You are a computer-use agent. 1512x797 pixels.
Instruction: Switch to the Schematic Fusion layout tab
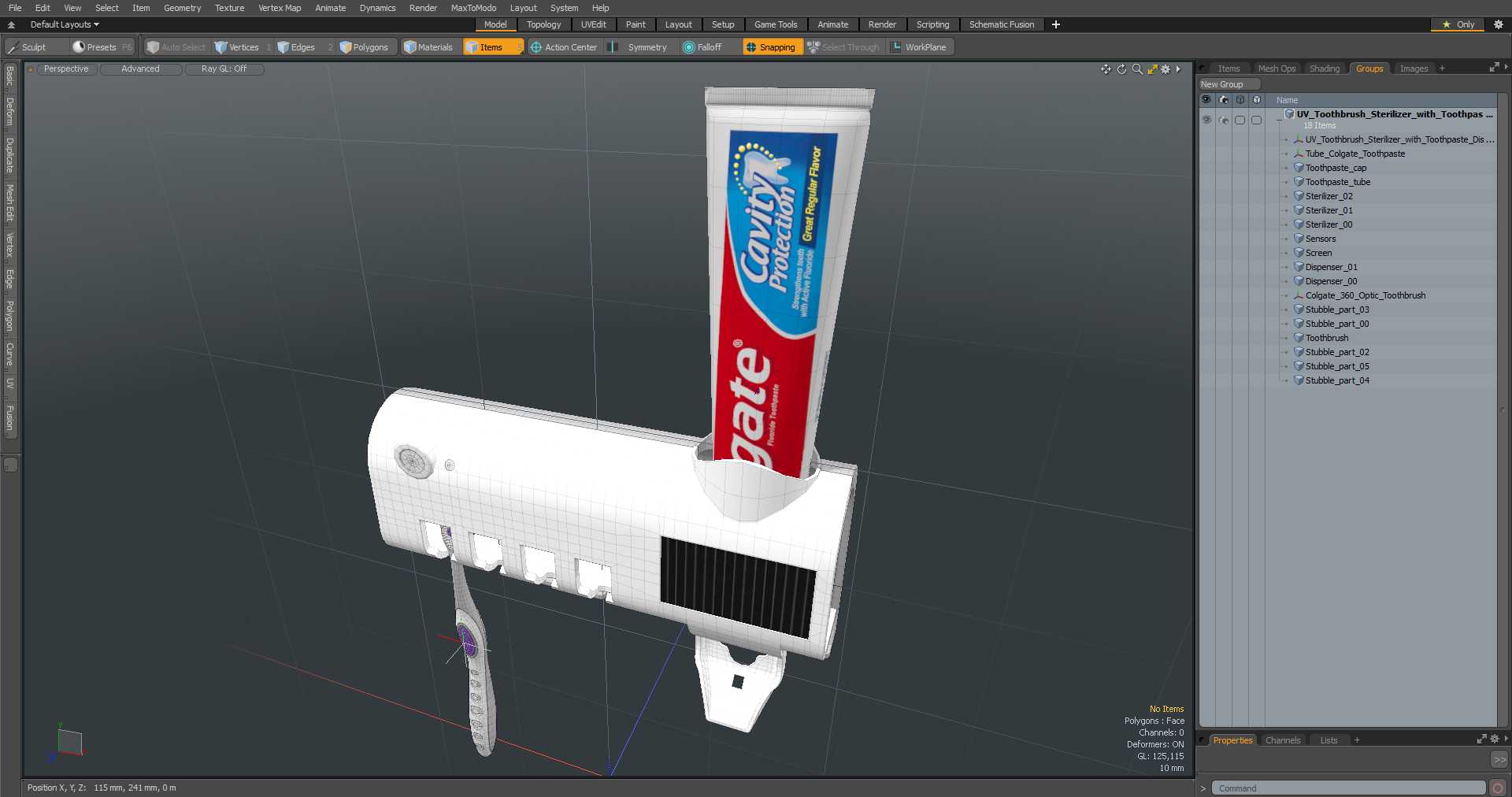(x=1002, y=24)
